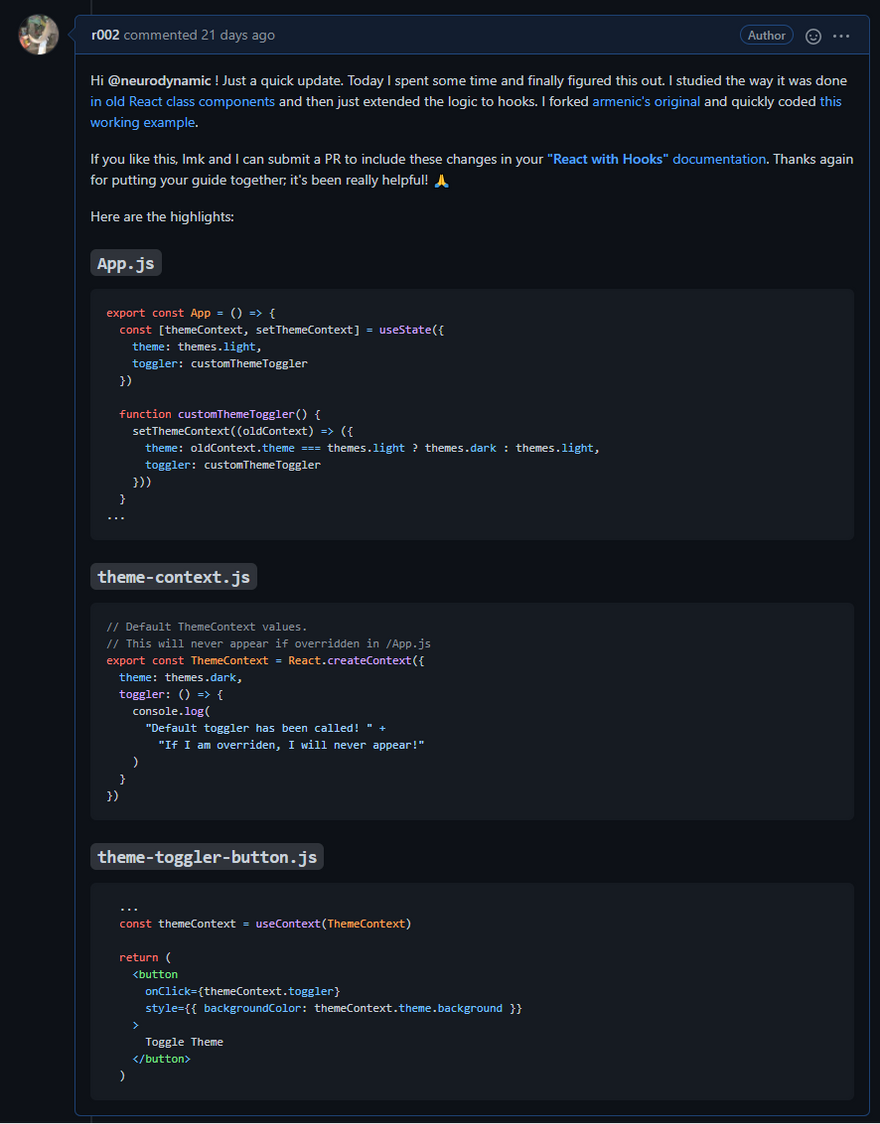Screen dimensions: 880x1124
Task: Click the theme-toggler-button.js heading
Action: coord(207,857)
